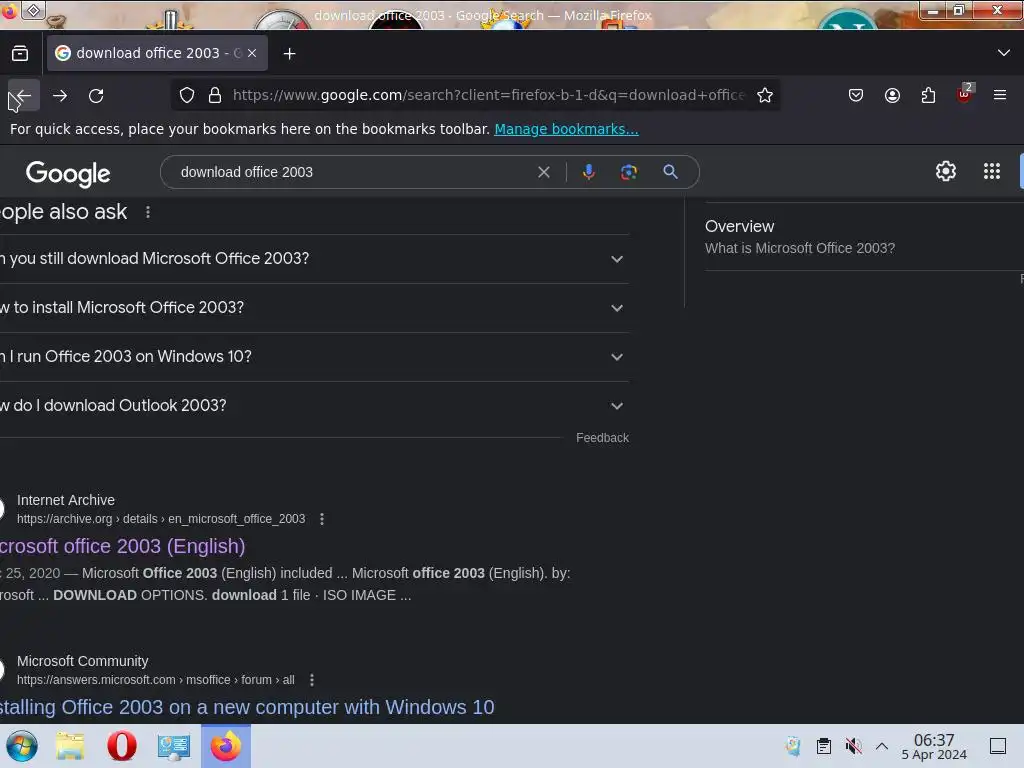This screenshot has height=768, width=1024.
Task: Open the Extensions panel
Action: tap(928, 95)
